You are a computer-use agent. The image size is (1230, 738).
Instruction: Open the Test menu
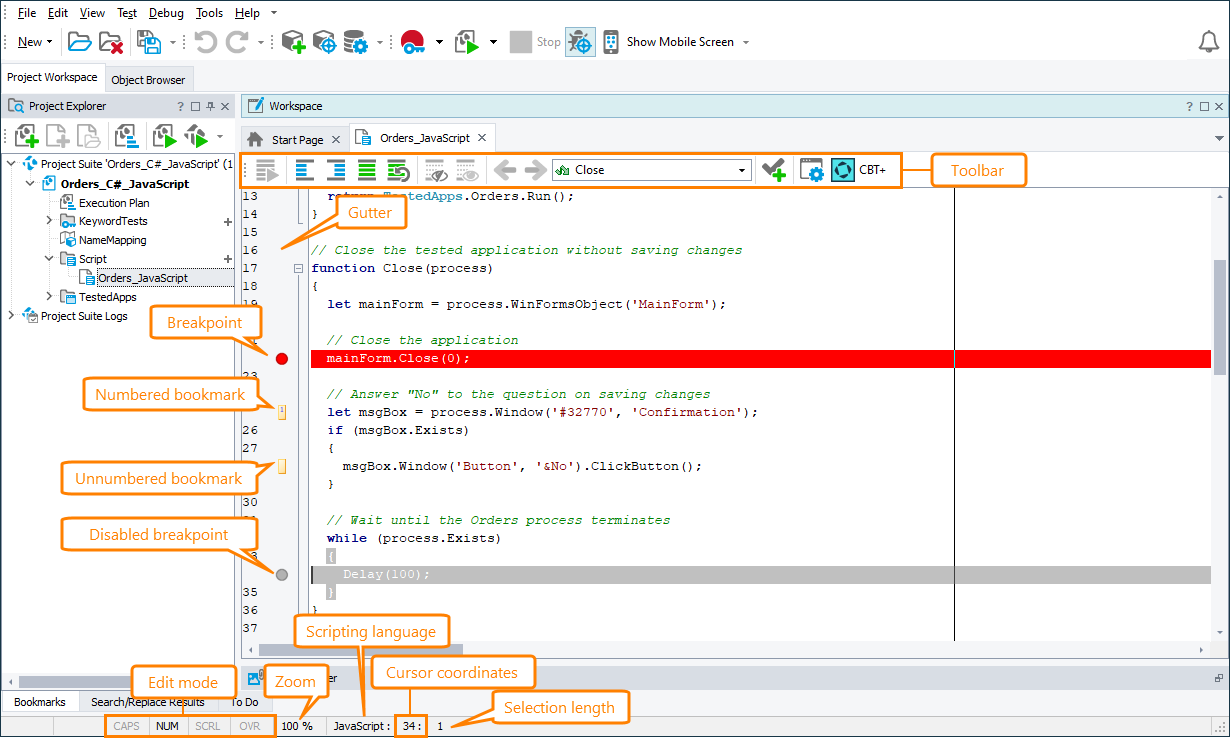pyautogui.click(x=127, y=13)
